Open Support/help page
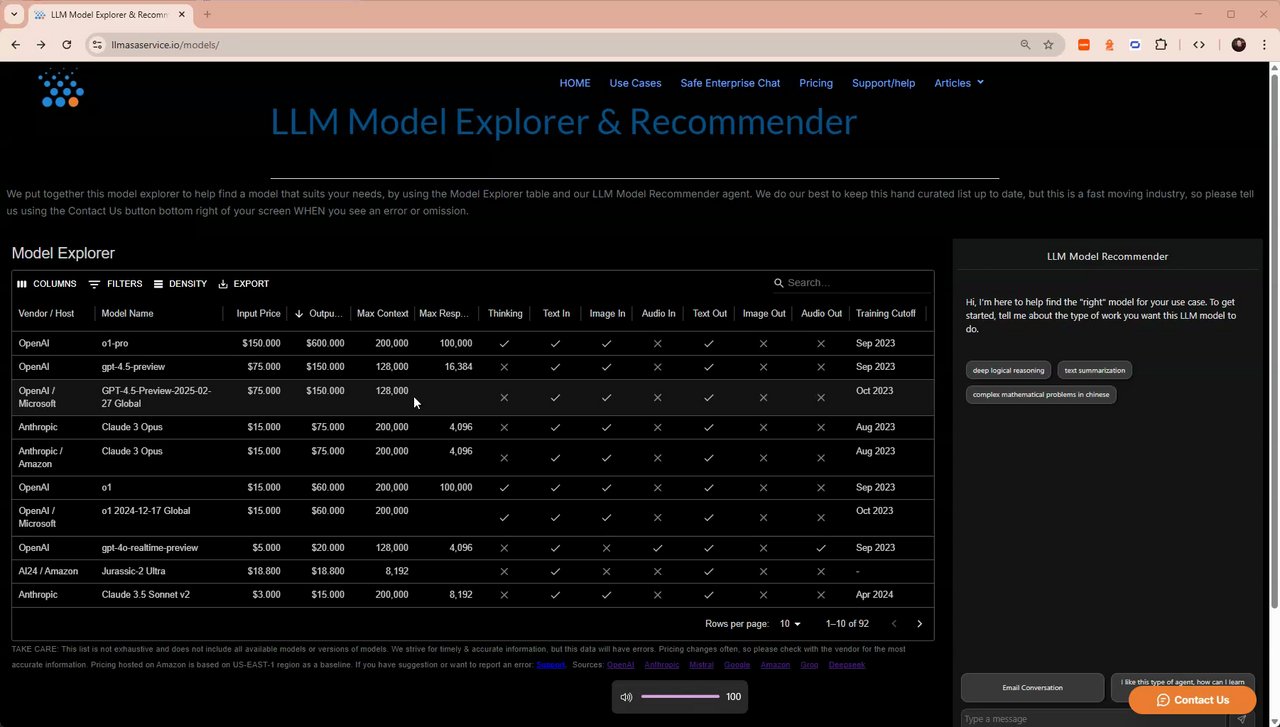Viewport: 1280px width, 727px height. point(883,83)
